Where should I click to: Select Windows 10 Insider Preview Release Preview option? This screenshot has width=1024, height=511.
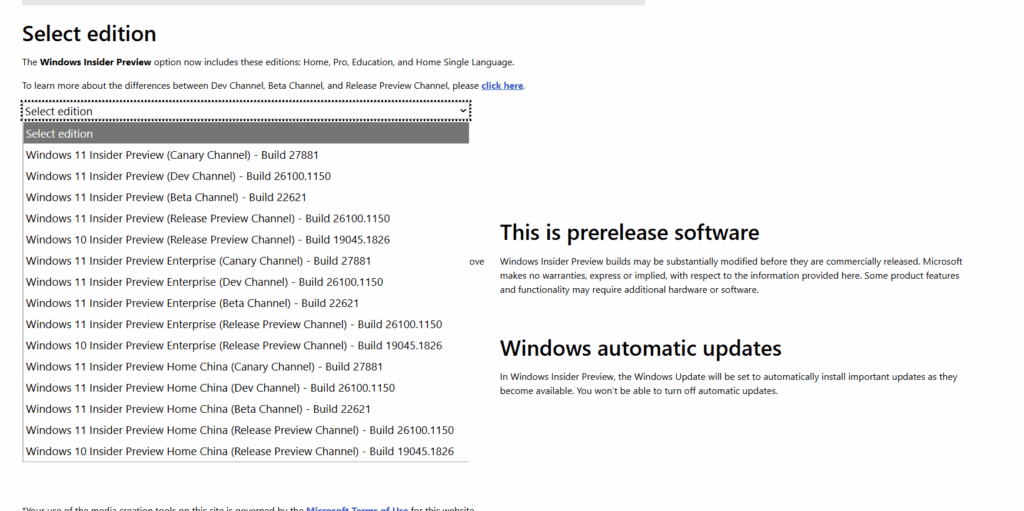207,240
